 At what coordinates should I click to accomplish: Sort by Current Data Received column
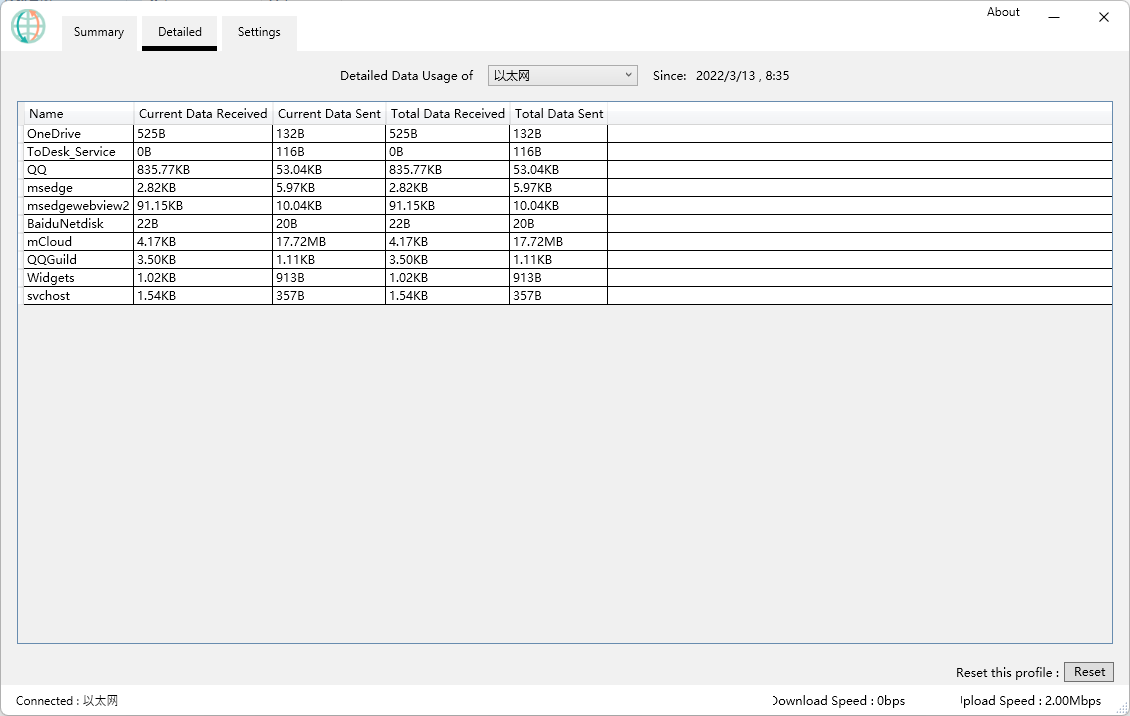[x=203, y=114]
